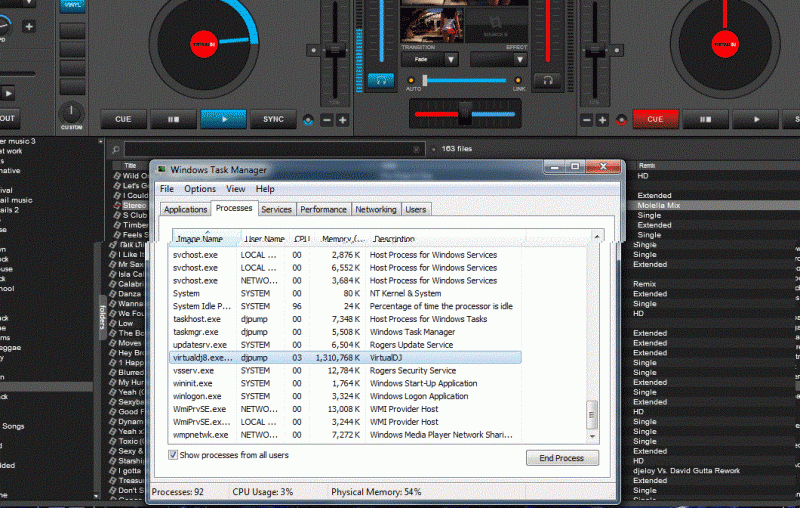
Task: Switch to the Applications tab
Action: coord(185,210)
